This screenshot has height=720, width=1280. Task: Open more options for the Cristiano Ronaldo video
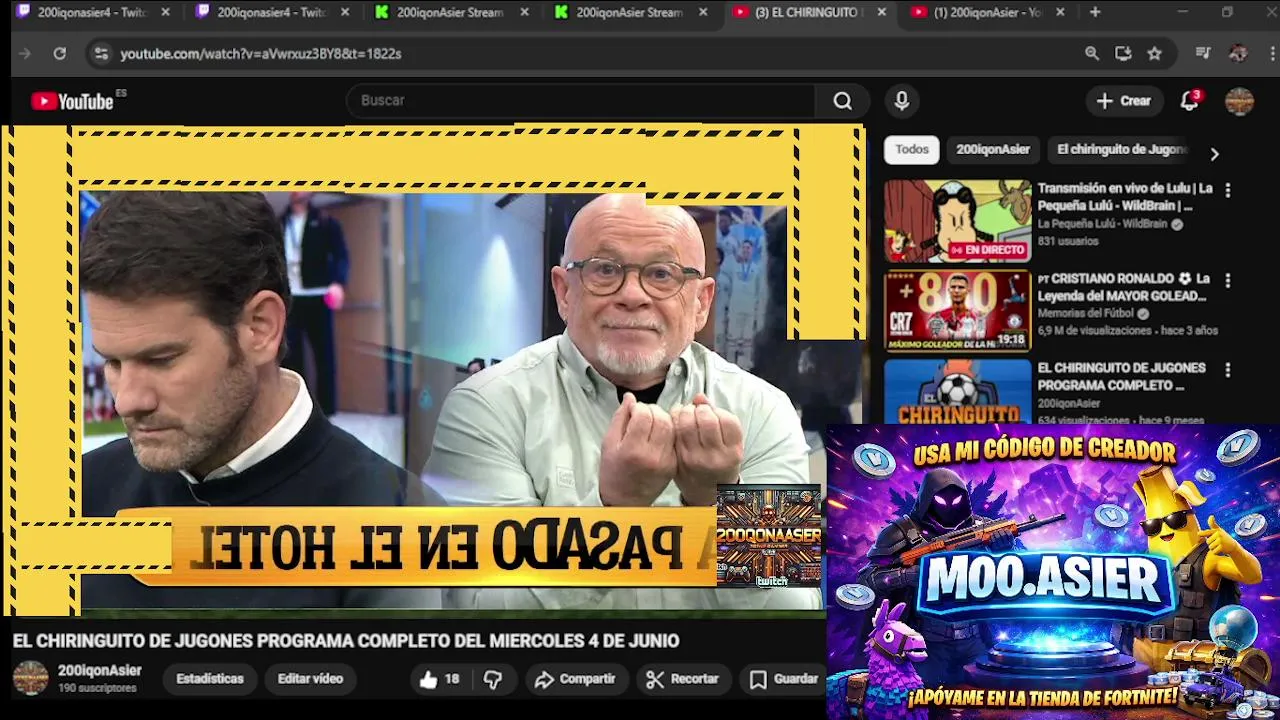pos(1228,280)
